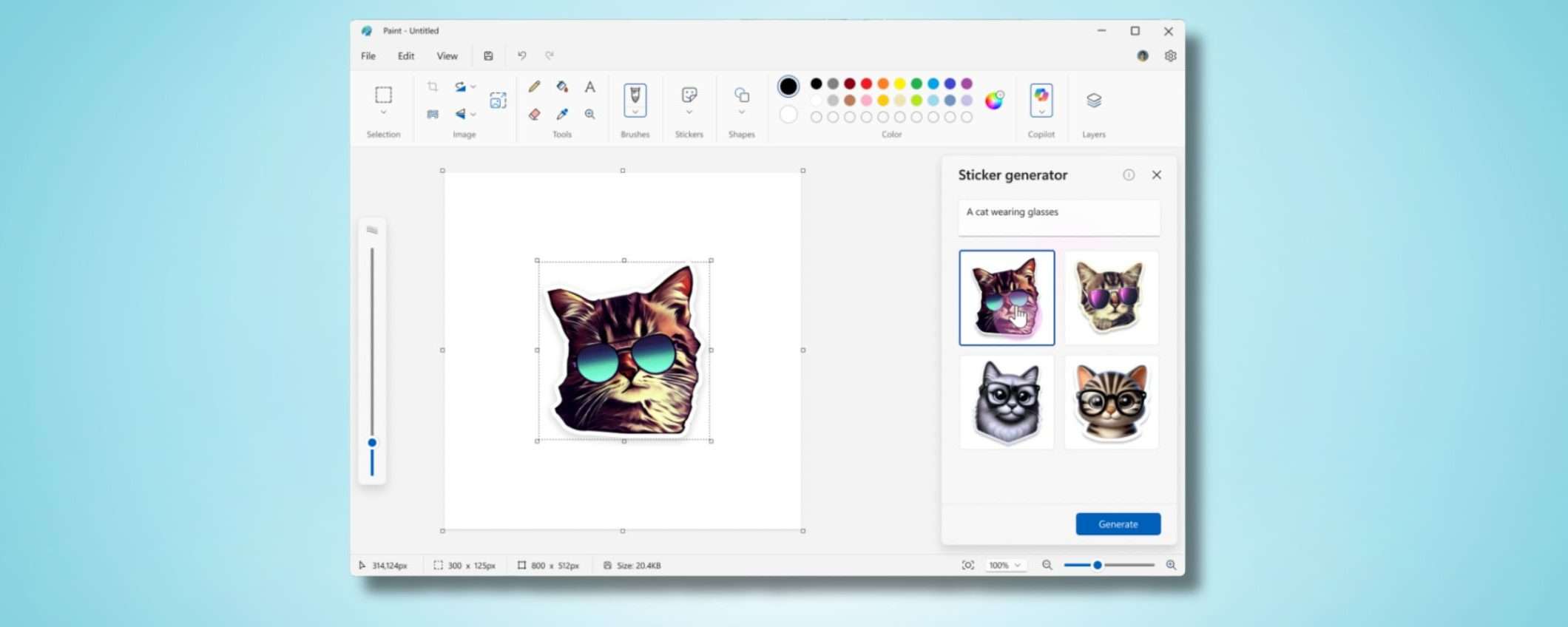Pick the Color picker eyedropper tool
The image size is (1568, 627).
coord(562,114)
